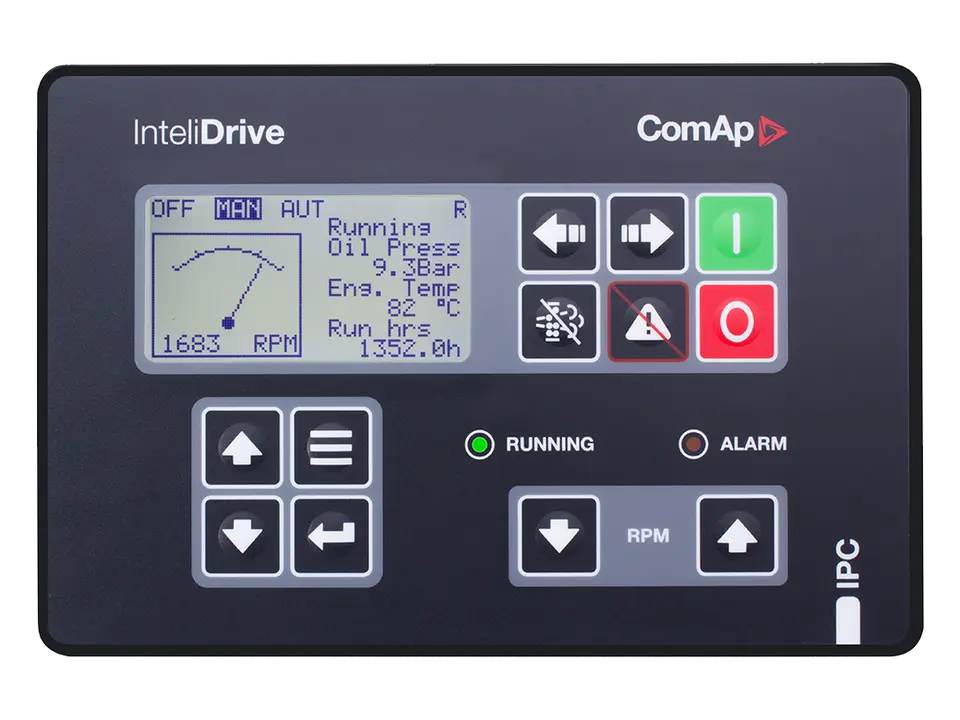Image resolution: width=960 pixels, height=720 pixels.
Task: Click the Running status text
Action: coord(380,228)
